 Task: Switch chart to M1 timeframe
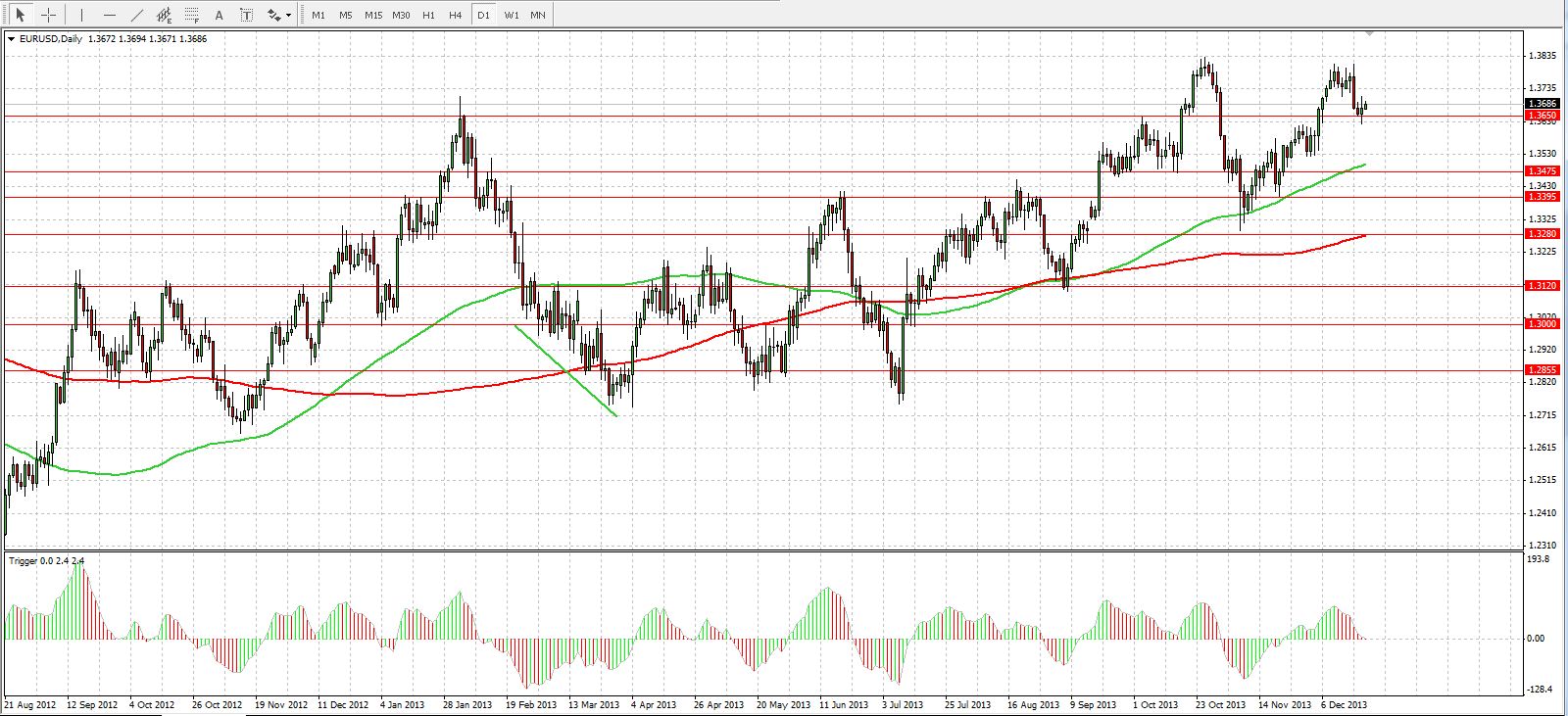click(318, 15)
